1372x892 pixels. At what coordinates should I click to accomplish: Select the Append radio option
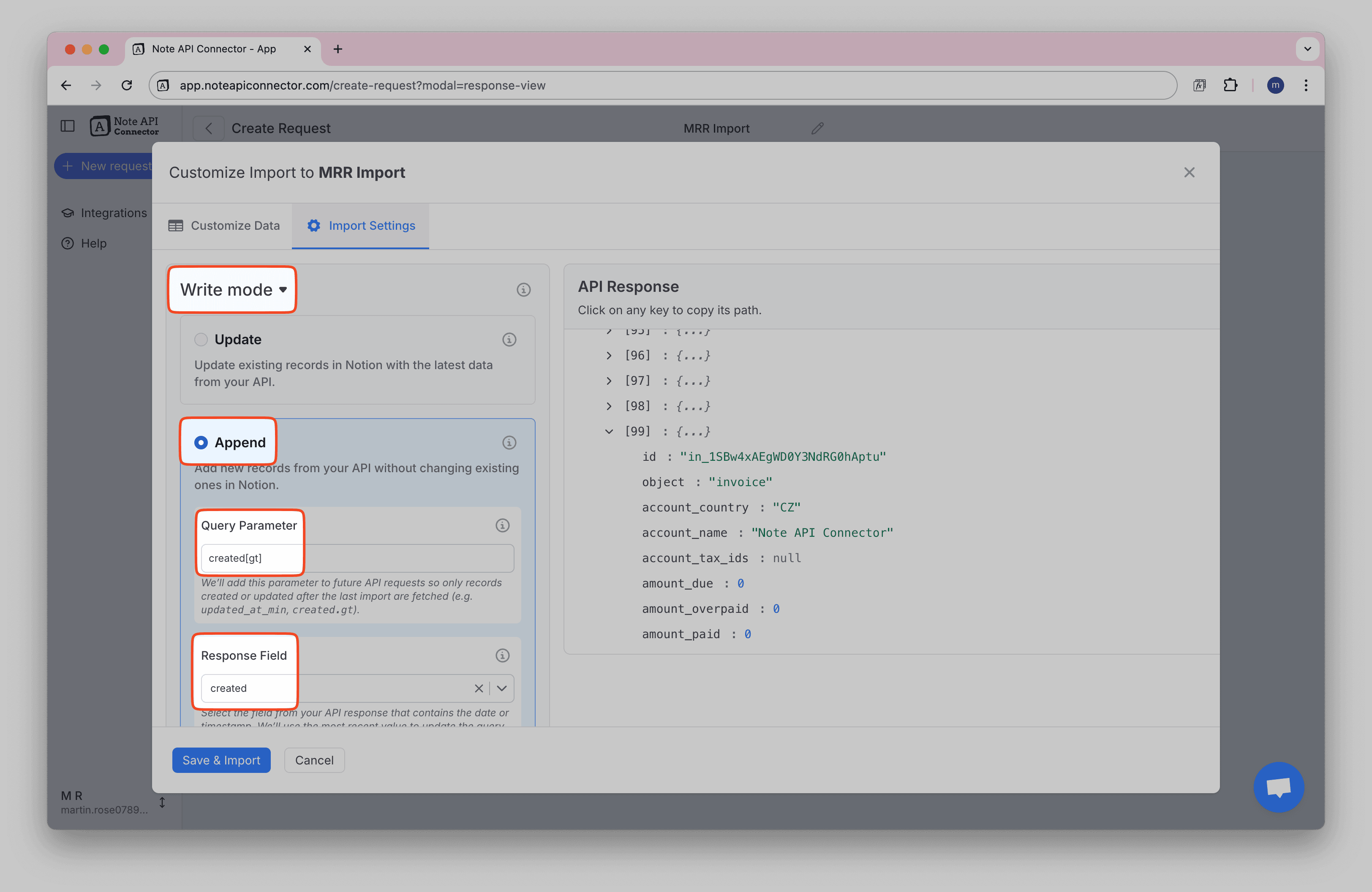[x=201, y=443]
